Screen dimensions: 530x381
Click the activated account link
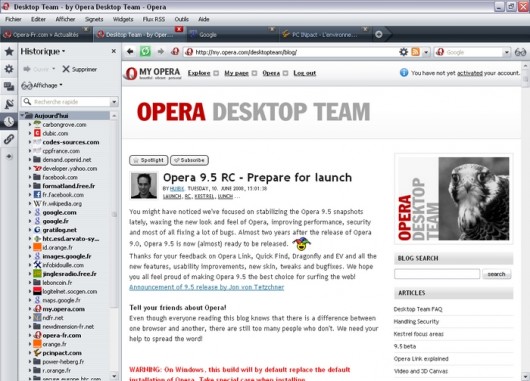tap(469, 73)
